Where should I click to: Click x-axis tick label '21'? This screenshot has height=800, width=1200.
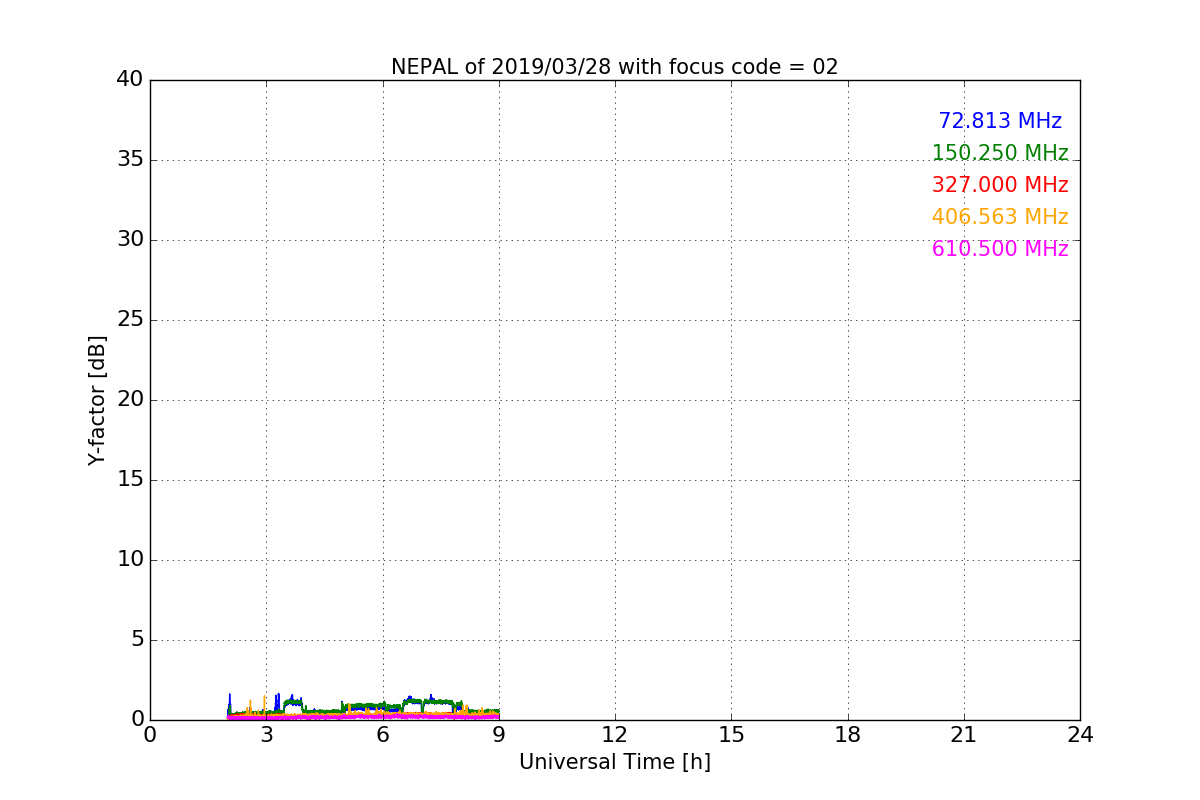tap(964, 735)
